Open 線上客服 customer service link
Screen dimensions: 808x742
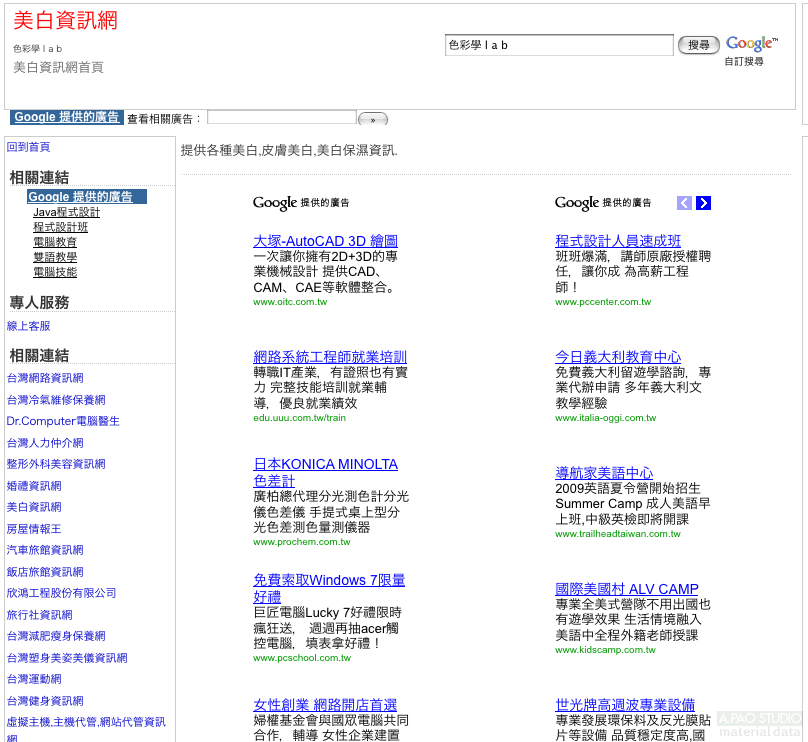point(28,326)
